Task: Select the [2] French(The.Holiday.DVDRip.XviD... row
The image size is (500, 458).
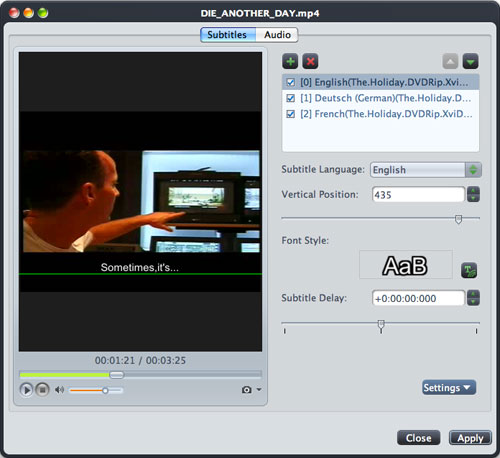Action: coord(381,114)
